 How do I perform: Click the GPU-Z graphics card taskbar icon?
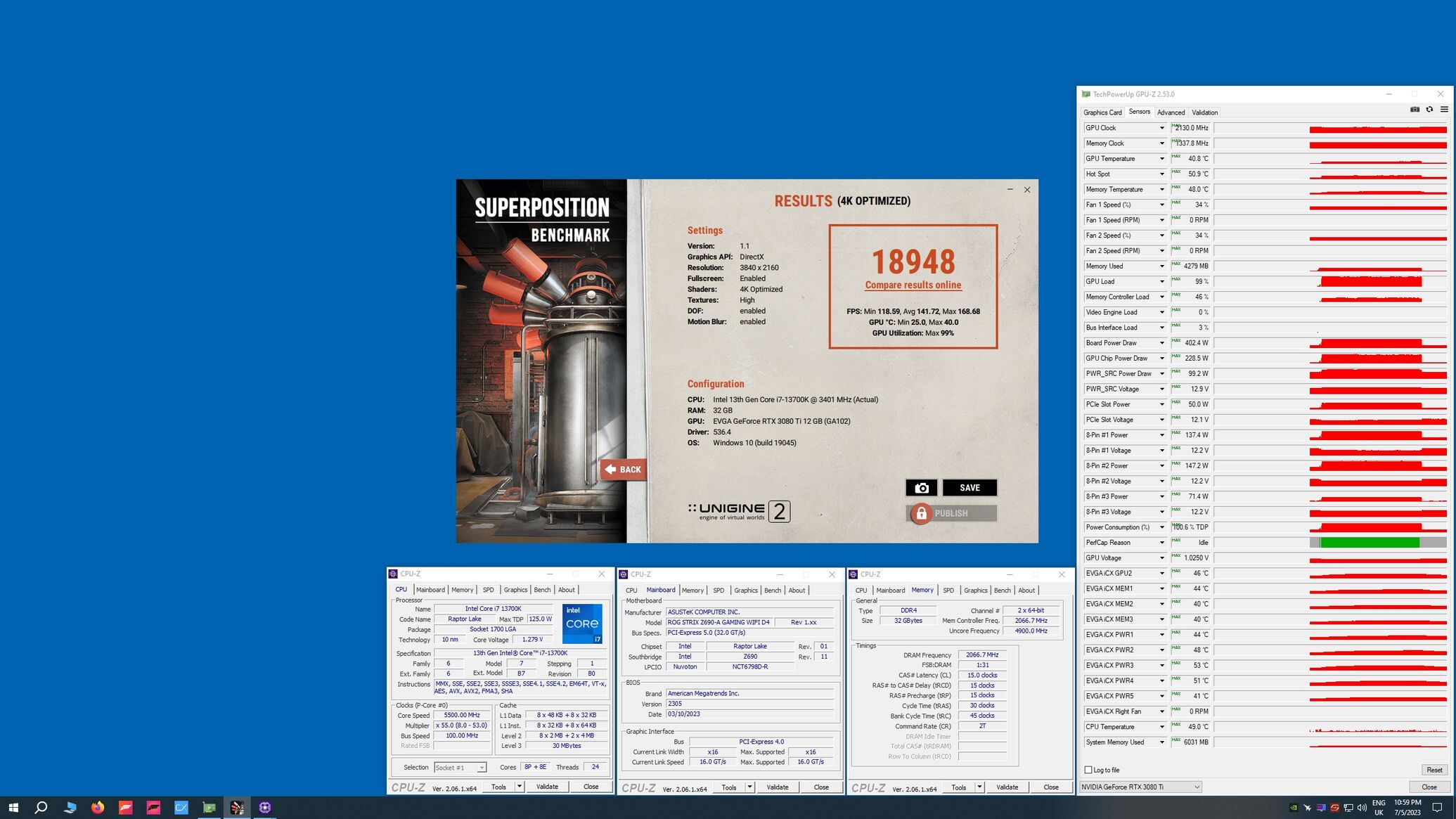(210, 807)
